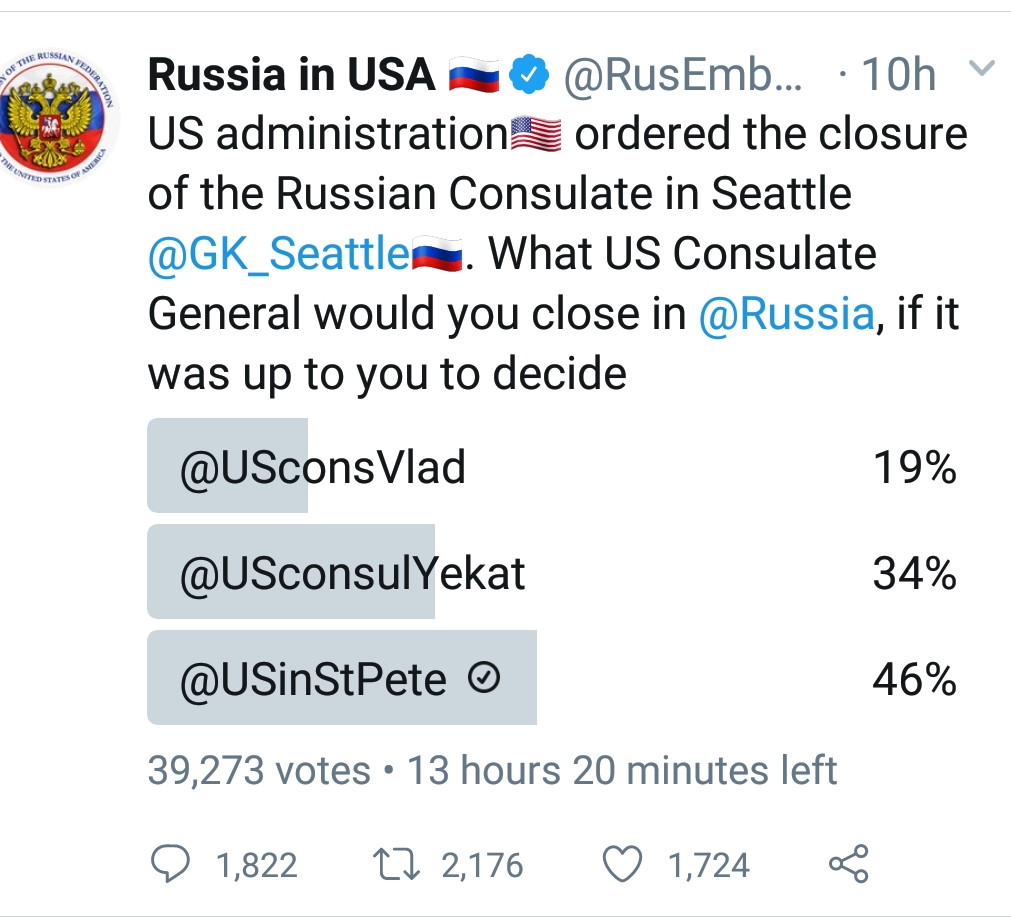Tap the share icon
Viewport: 1011px width, 918px height.
850,864
